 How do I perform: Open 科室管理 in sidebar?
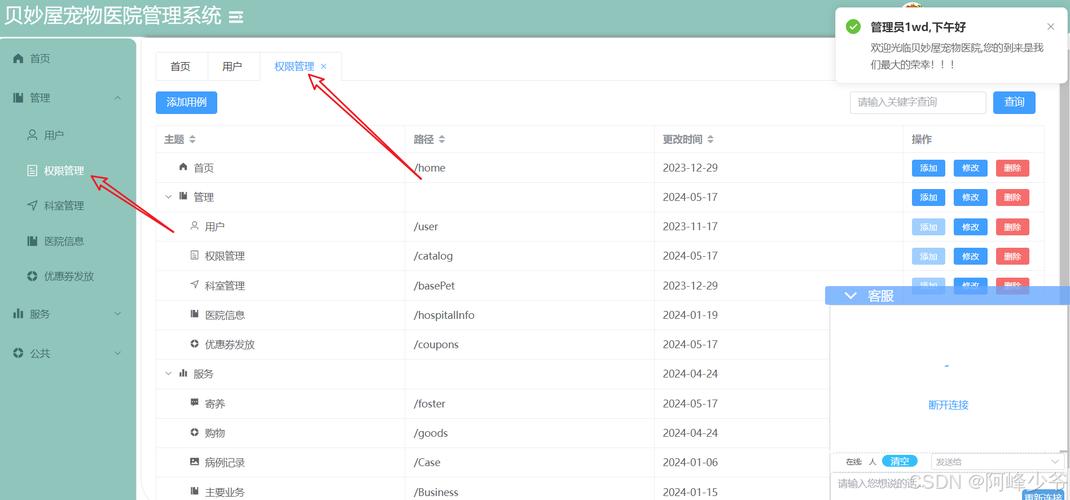click(63, 206)
